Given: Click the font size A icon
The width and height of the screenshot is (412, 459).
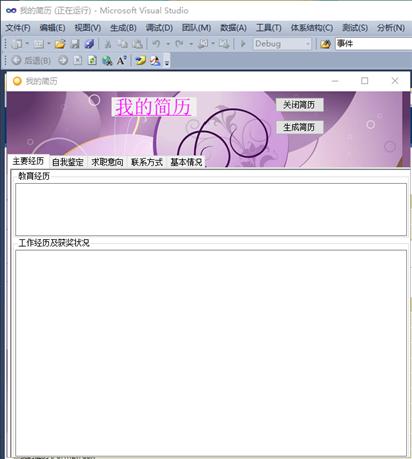Looking at the screenshot, I should click(x=121, y=60).
